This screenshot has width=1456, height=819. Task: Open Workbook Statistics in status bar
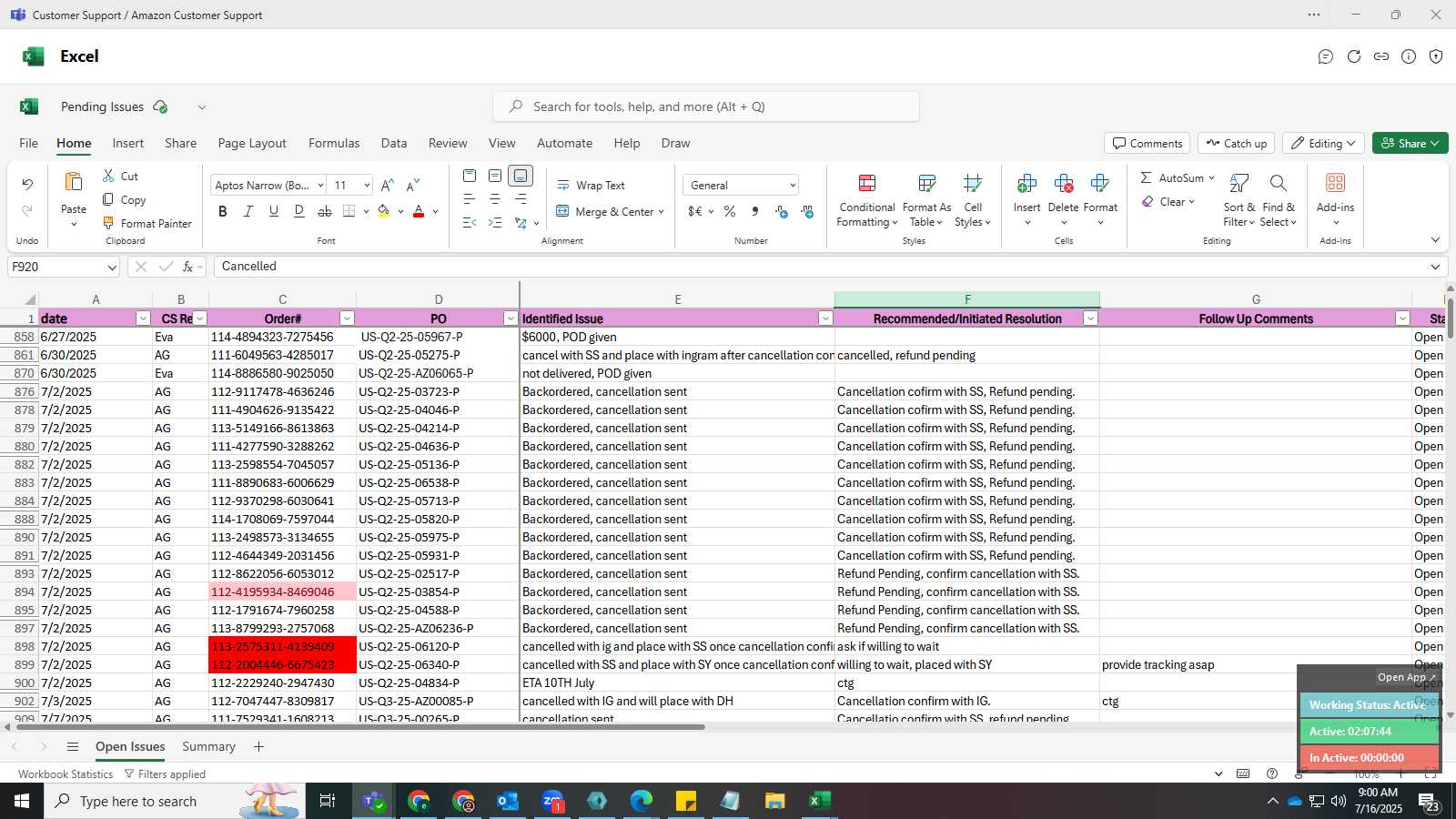pyautogui.click(x=66, y=774)
